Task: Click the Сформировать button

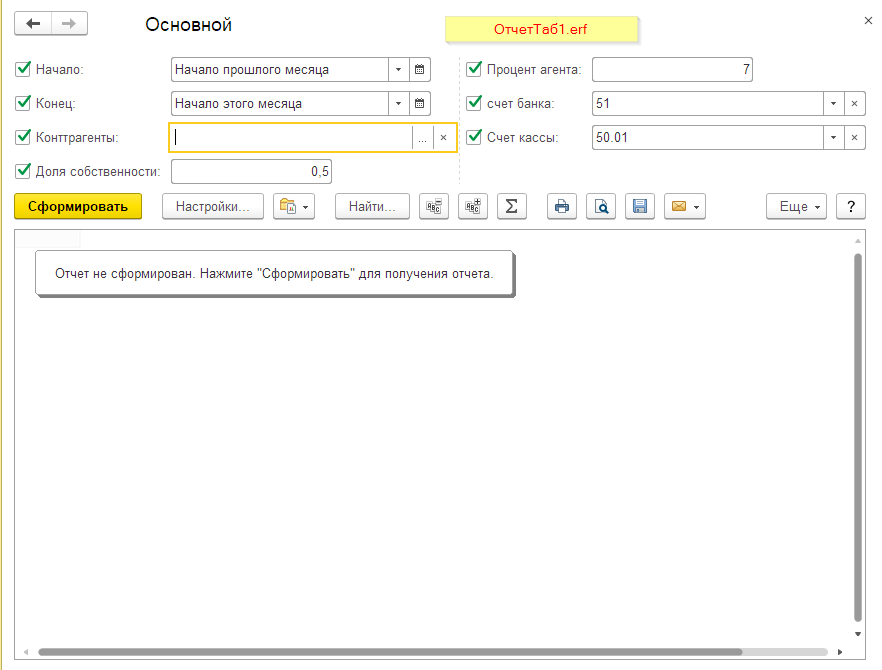Action: click(x=78, y=206)
